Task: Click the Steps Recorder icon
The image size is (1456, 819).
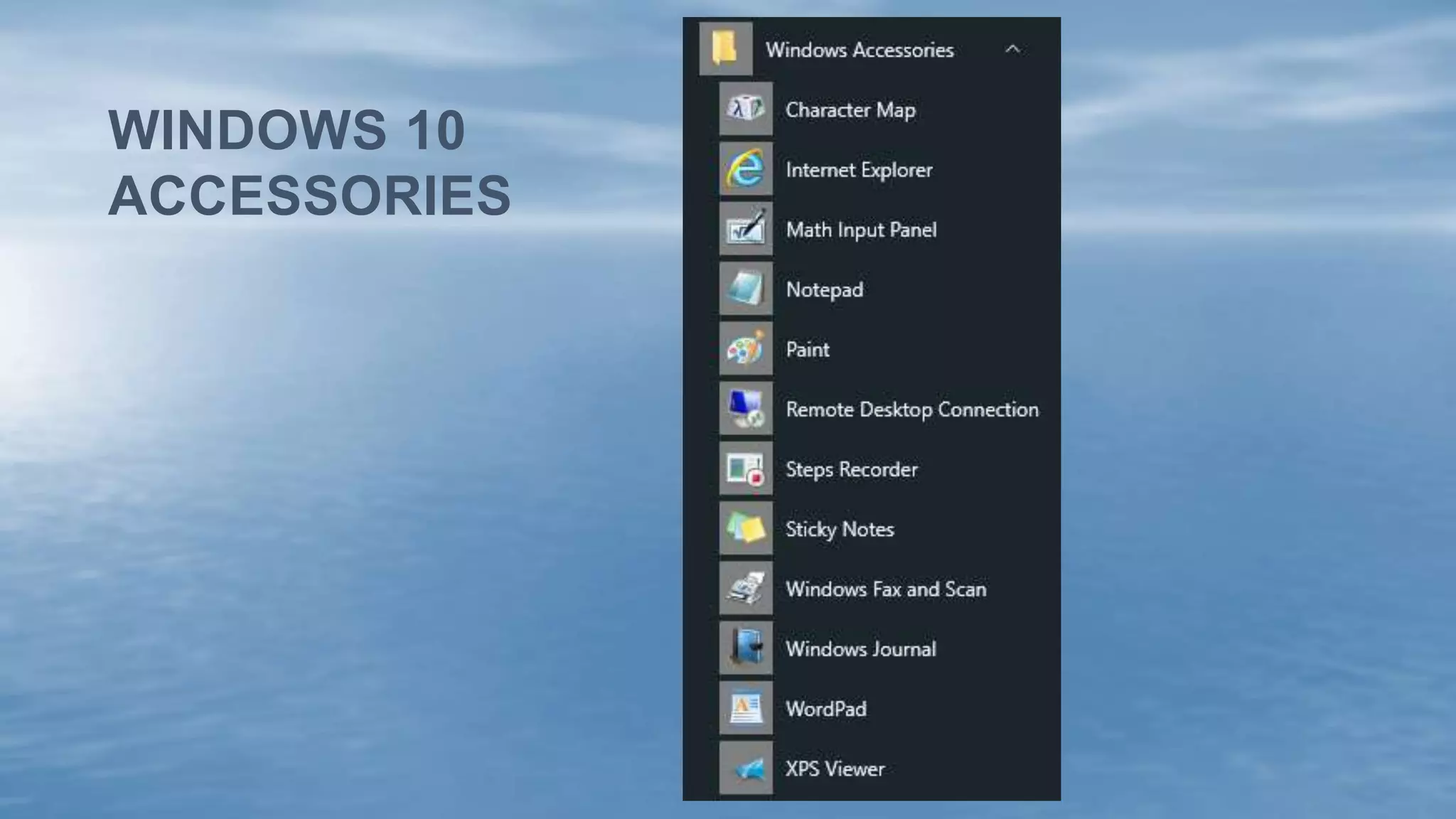Action: pyautogui.click(x=746, y=469)
